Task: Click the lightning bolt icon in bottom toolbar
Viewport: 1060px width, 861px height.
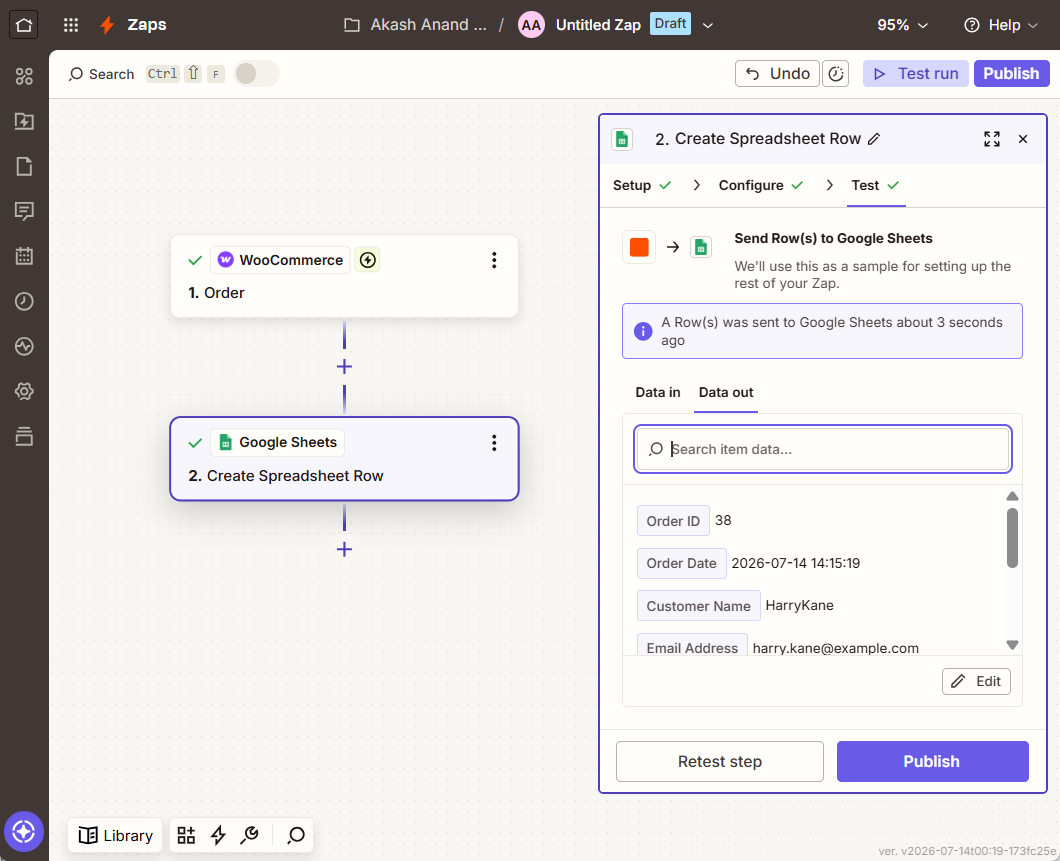Action: pyautogui.click(x=218, y=835)
